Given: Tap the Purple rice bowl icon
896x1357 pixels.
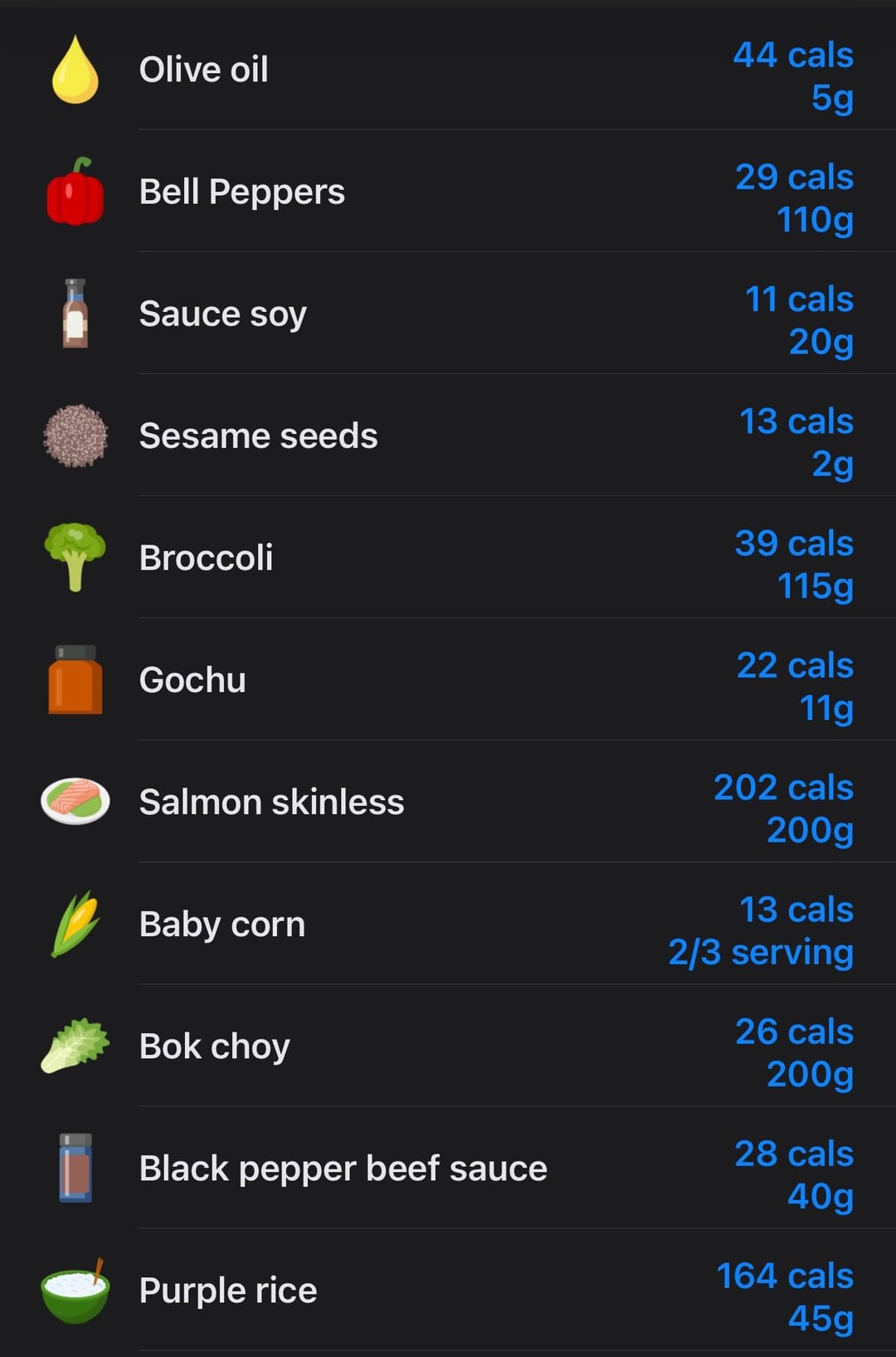Looking at the screenshot, I should coord(75,1290).
